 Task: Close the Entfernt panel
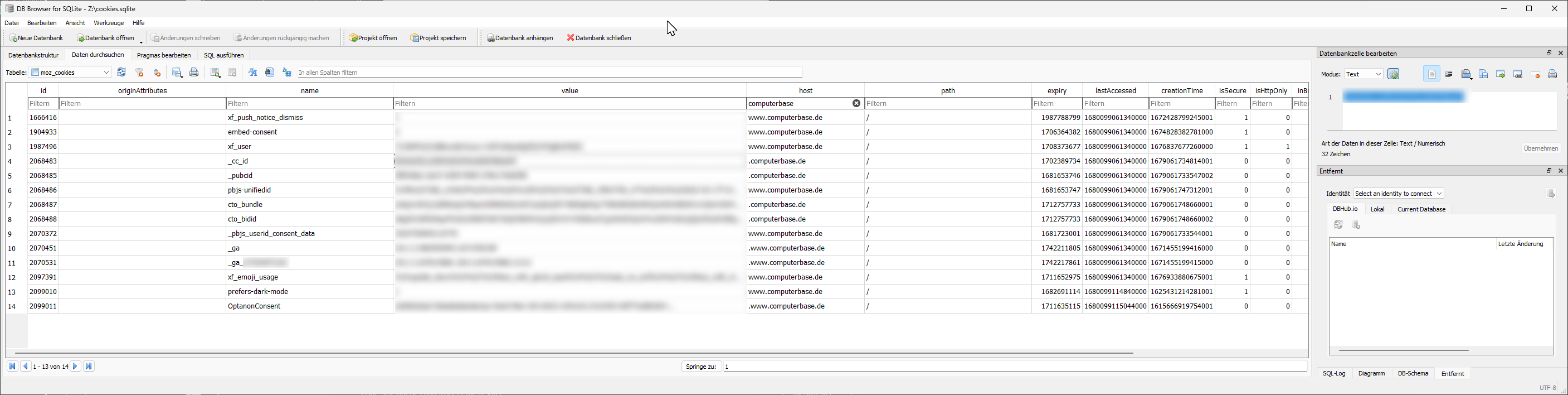(1561, 171)
